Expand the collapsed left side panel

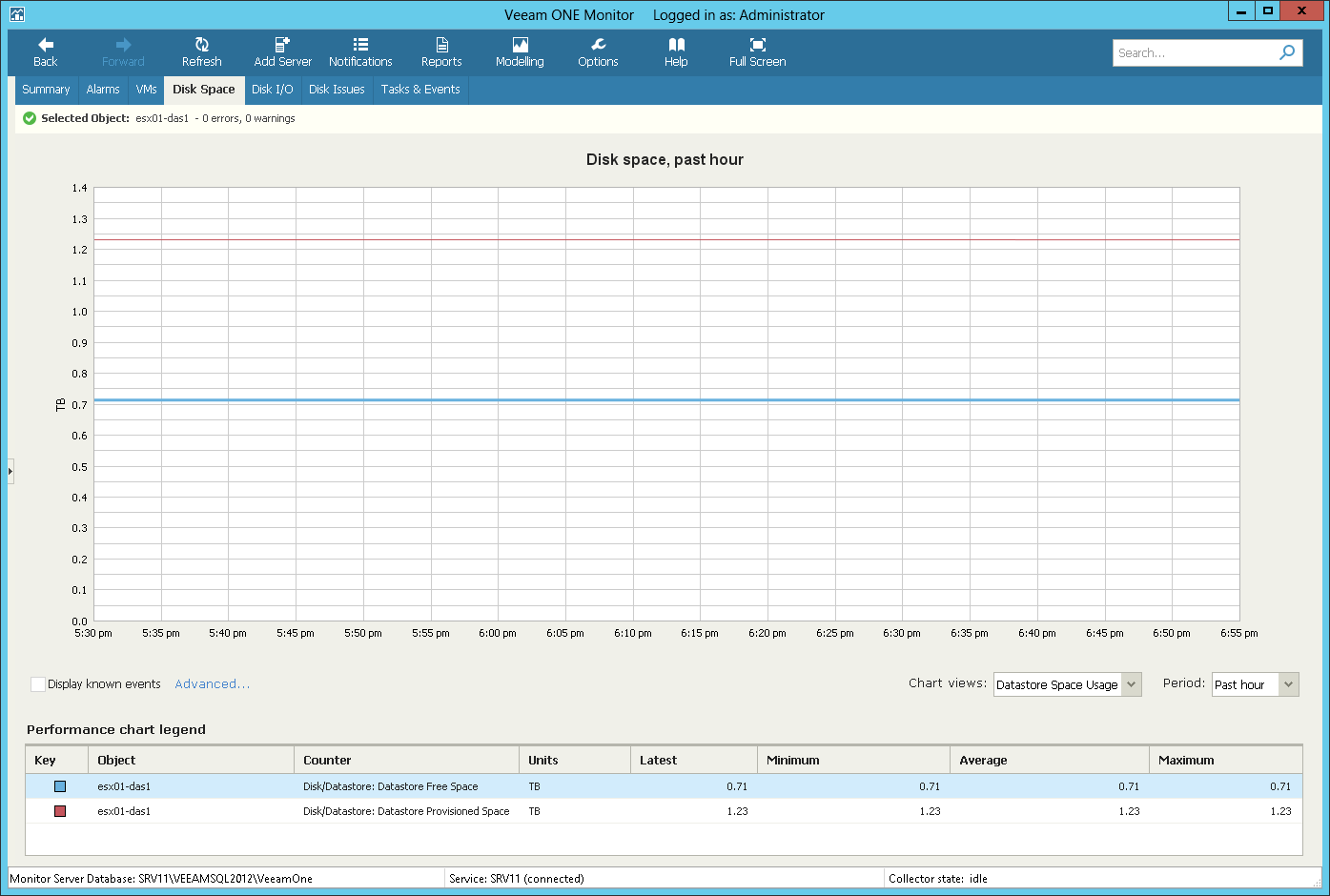click(10, 471)
